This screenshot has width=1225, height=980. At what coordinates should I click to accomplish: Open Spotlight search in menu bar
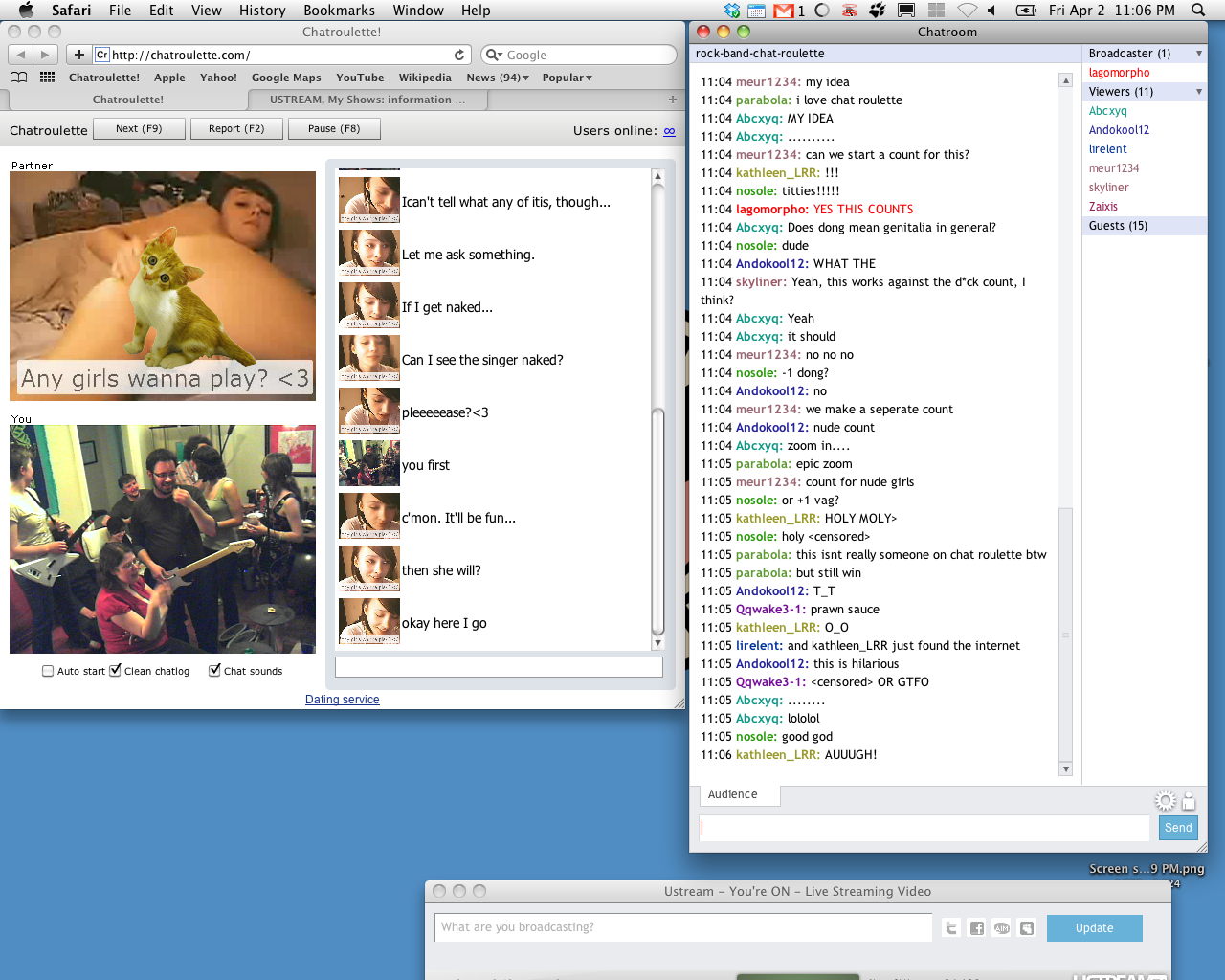coord(1198,11)
